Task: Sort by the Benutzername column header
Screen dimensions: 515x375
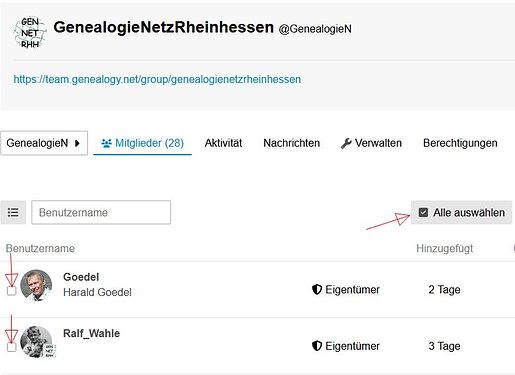Action: (x=40, y=248)
